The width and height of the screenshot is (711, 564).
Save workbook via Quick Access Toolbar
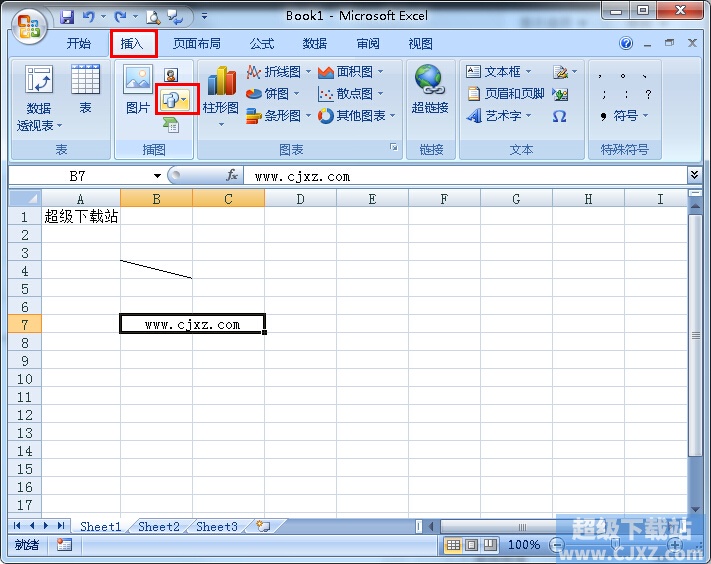click(x=67, y=17)
